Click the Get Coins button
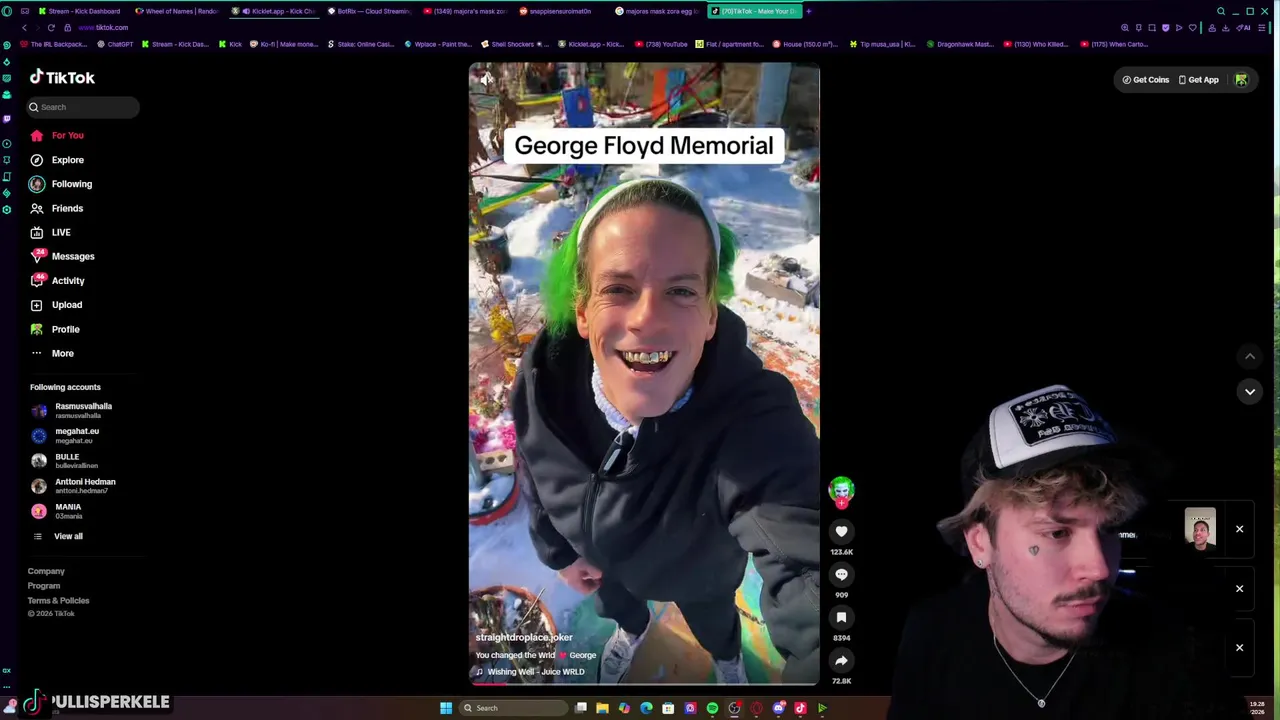 [1145, 80]
